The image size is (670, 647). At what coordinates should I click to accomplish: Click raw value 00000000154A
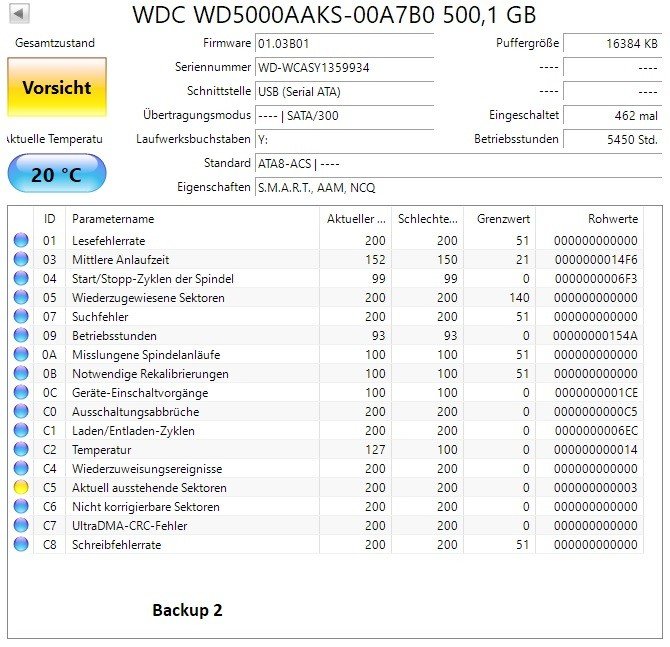click(595, 335)
